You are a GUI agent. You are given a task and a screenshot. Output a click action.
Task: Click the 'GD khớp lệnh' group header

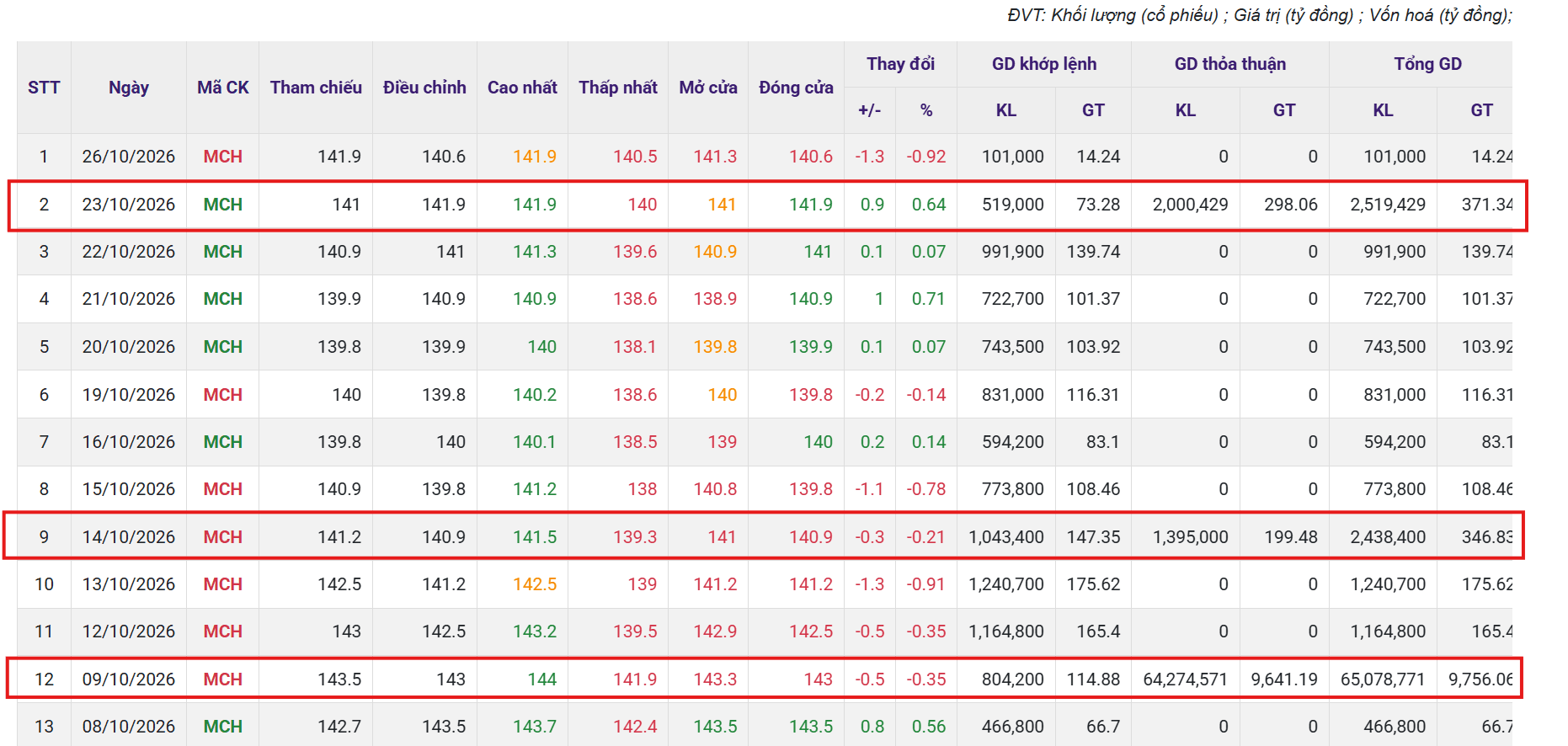tap(1044, 64)
